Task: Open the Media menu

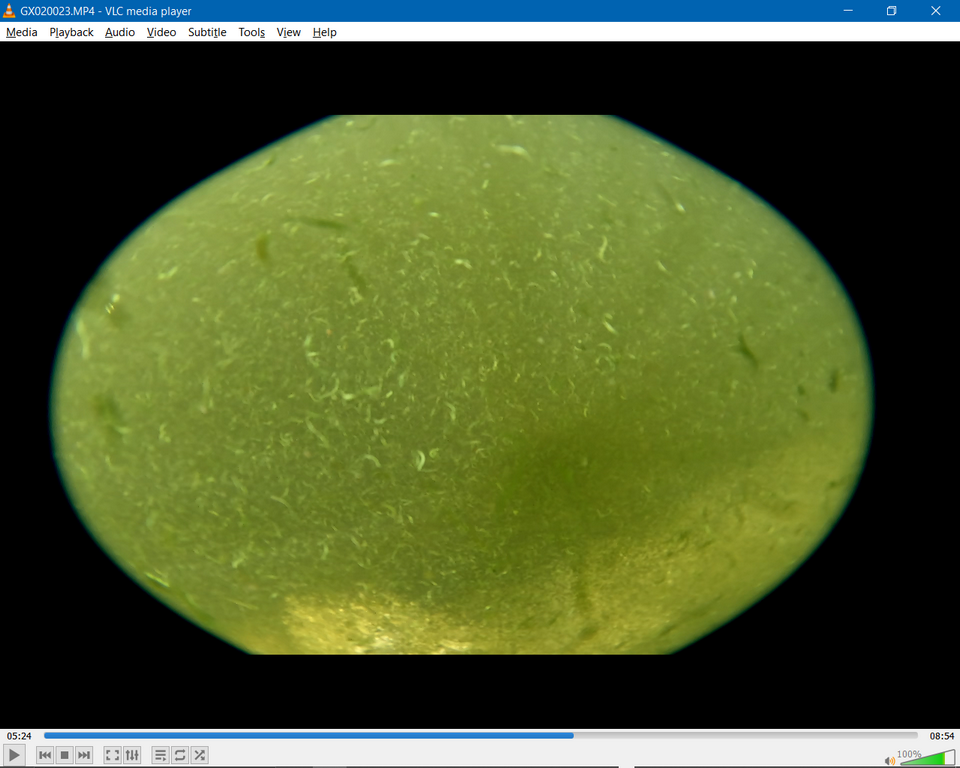Action: coord(21,32)
